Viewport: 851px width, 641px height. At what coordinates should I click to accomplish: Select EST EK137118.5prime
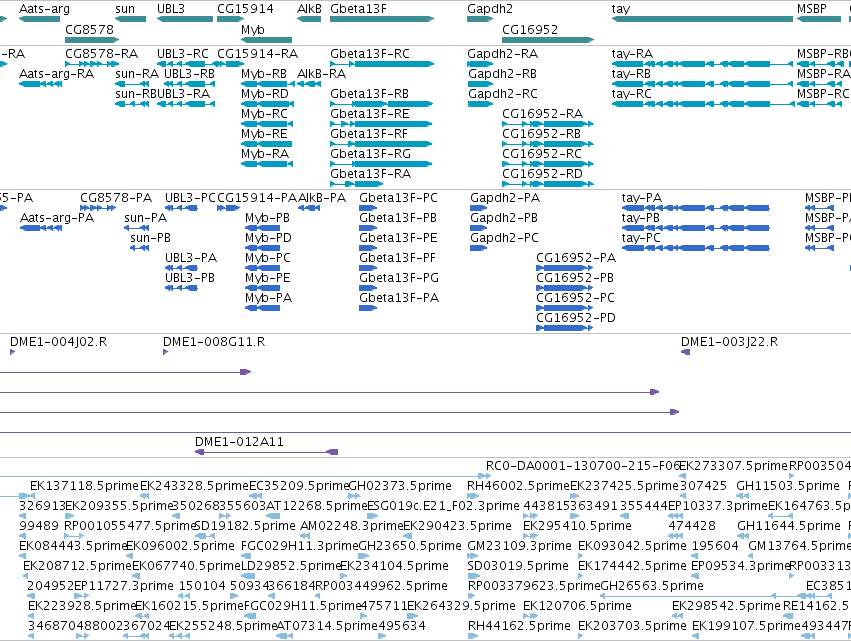tap(85, 486)
